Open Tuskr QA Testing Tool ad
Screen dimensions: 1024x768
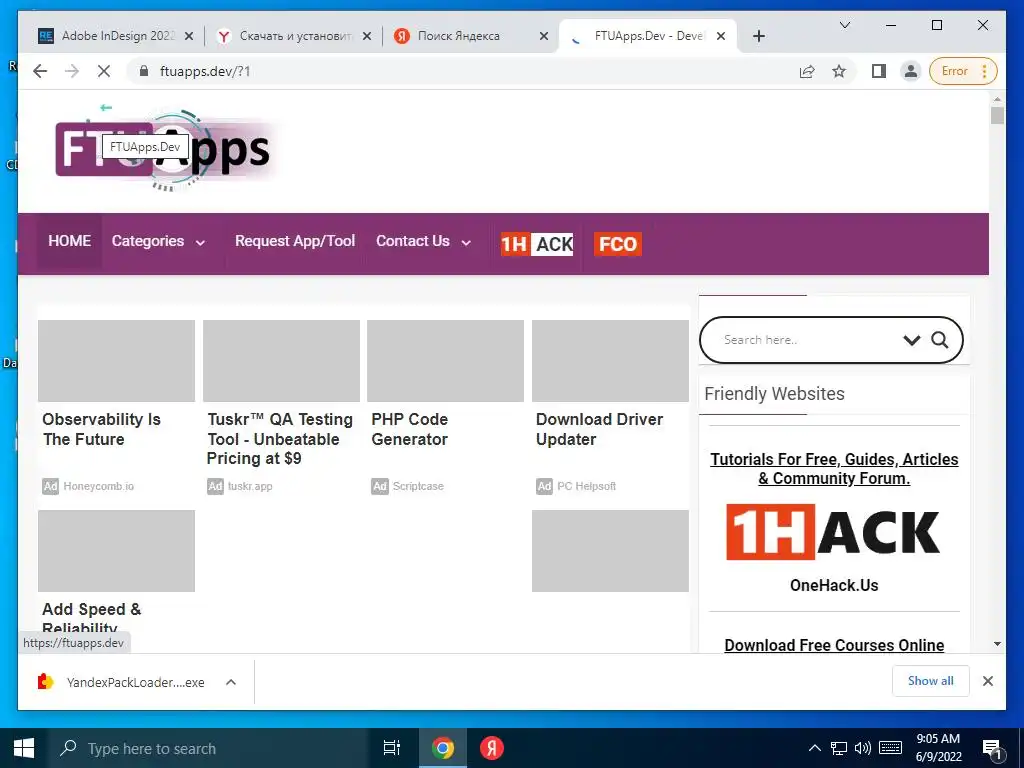pos(280,439)
